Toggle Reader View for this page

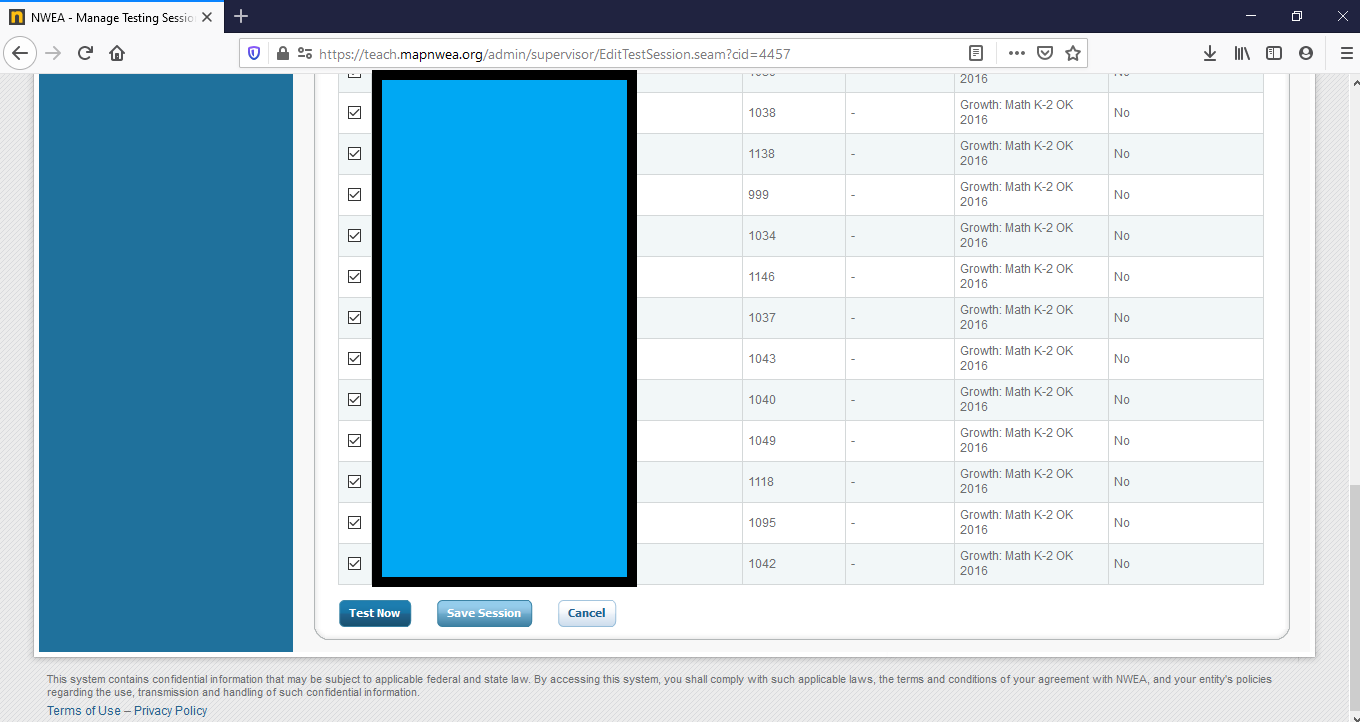tap(976, 53)
